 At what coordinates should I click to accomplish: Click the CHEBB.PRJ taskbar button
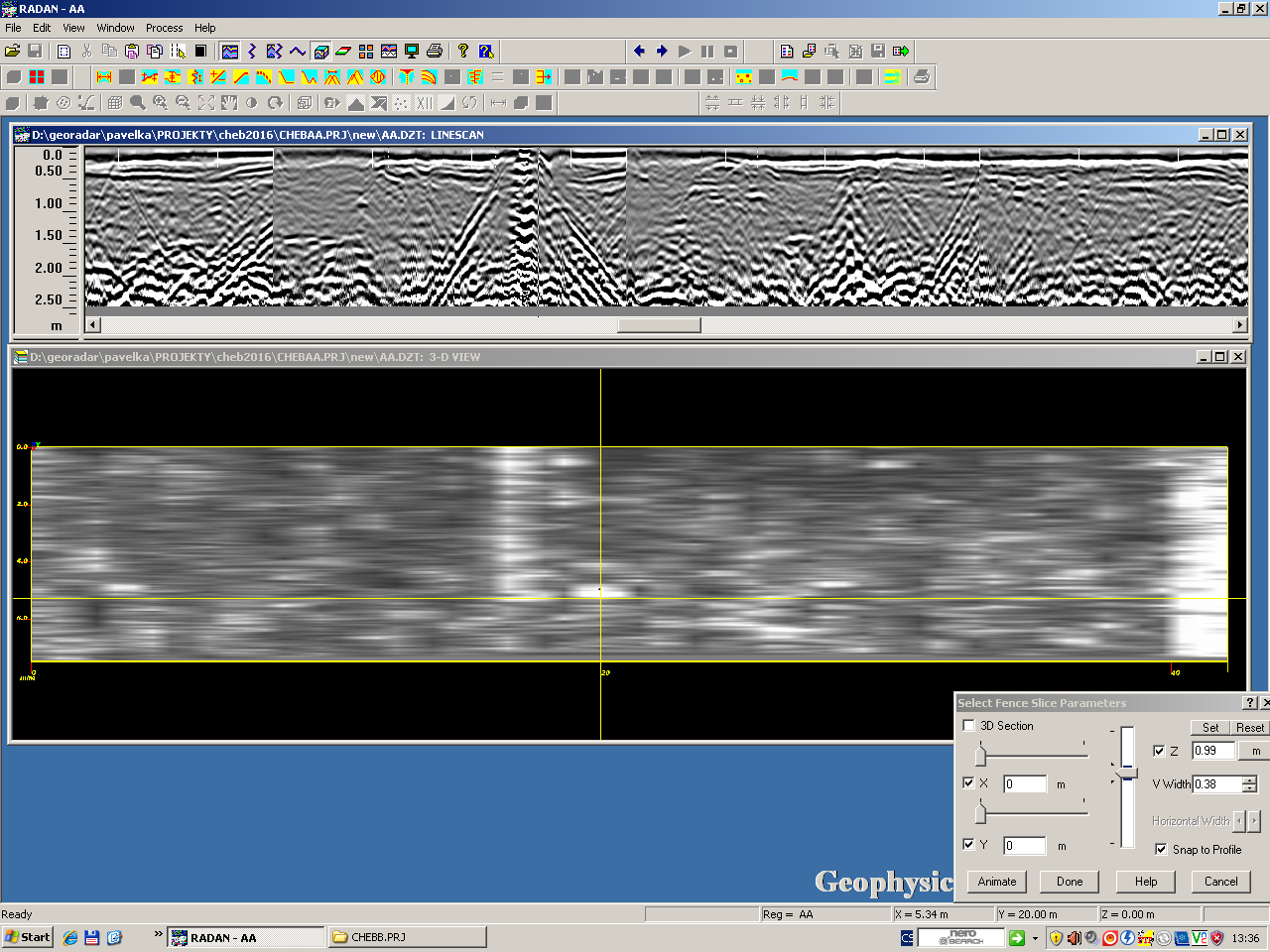point(407,937)
